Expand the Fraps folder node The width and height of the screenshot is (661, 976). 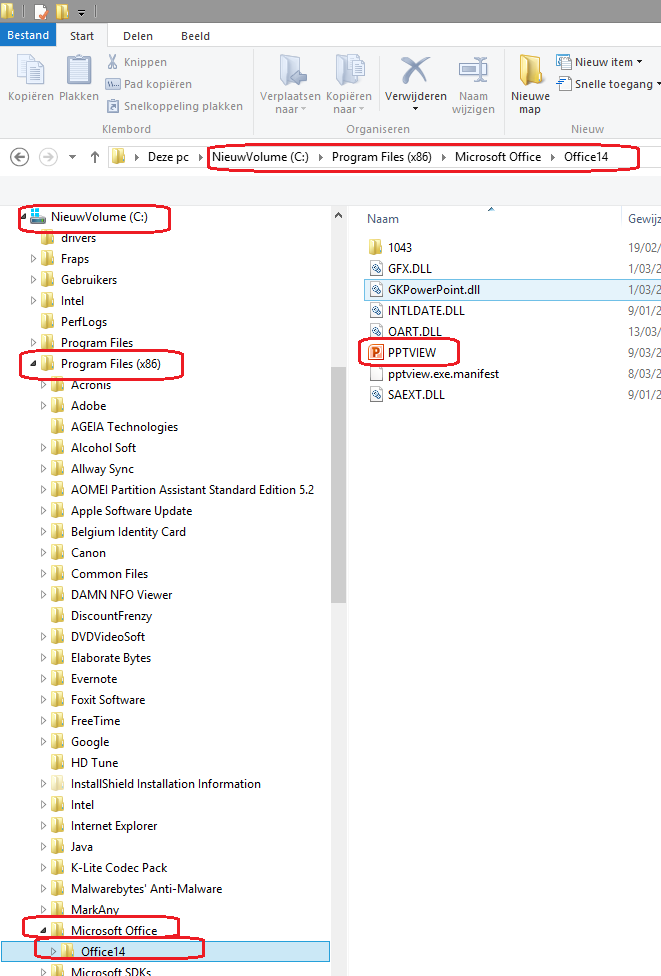click(34, 258)
